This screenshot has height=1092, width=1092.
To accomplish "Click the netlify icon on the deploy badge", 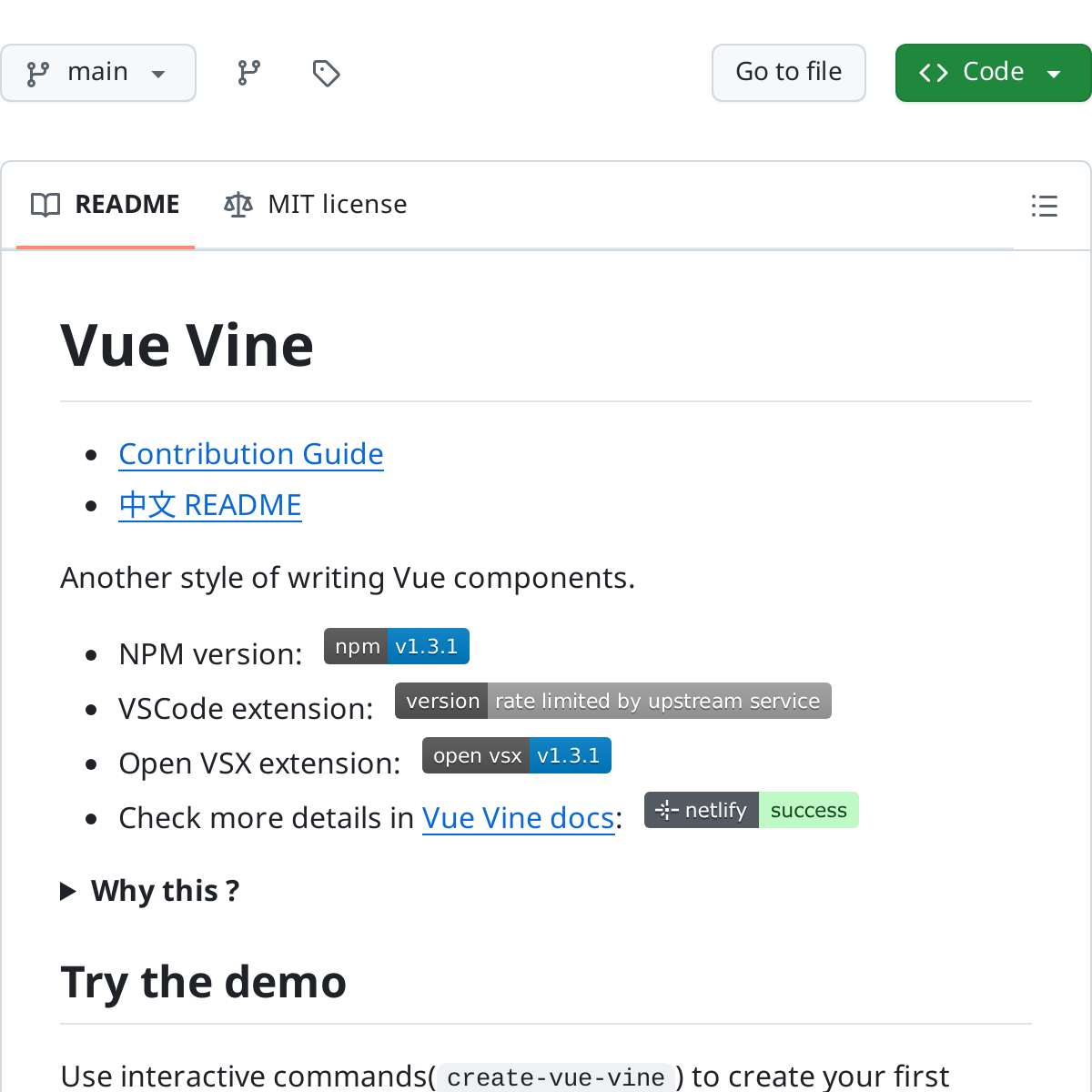I will pos(667,809).
